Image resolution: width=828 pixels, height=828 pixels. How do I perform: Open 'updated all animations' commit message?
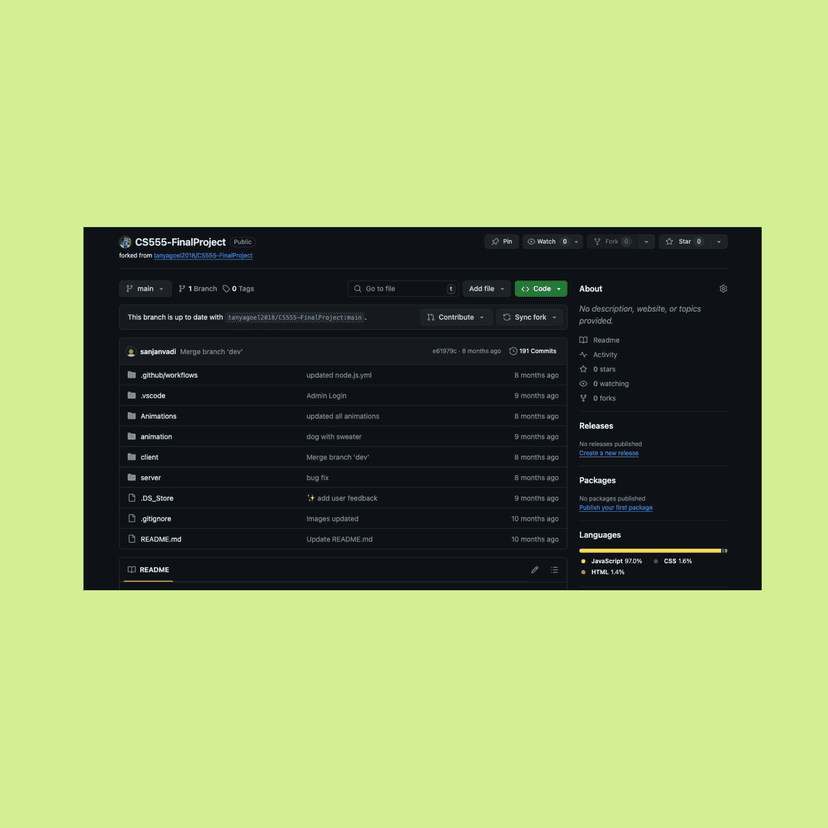pos(343,416)
